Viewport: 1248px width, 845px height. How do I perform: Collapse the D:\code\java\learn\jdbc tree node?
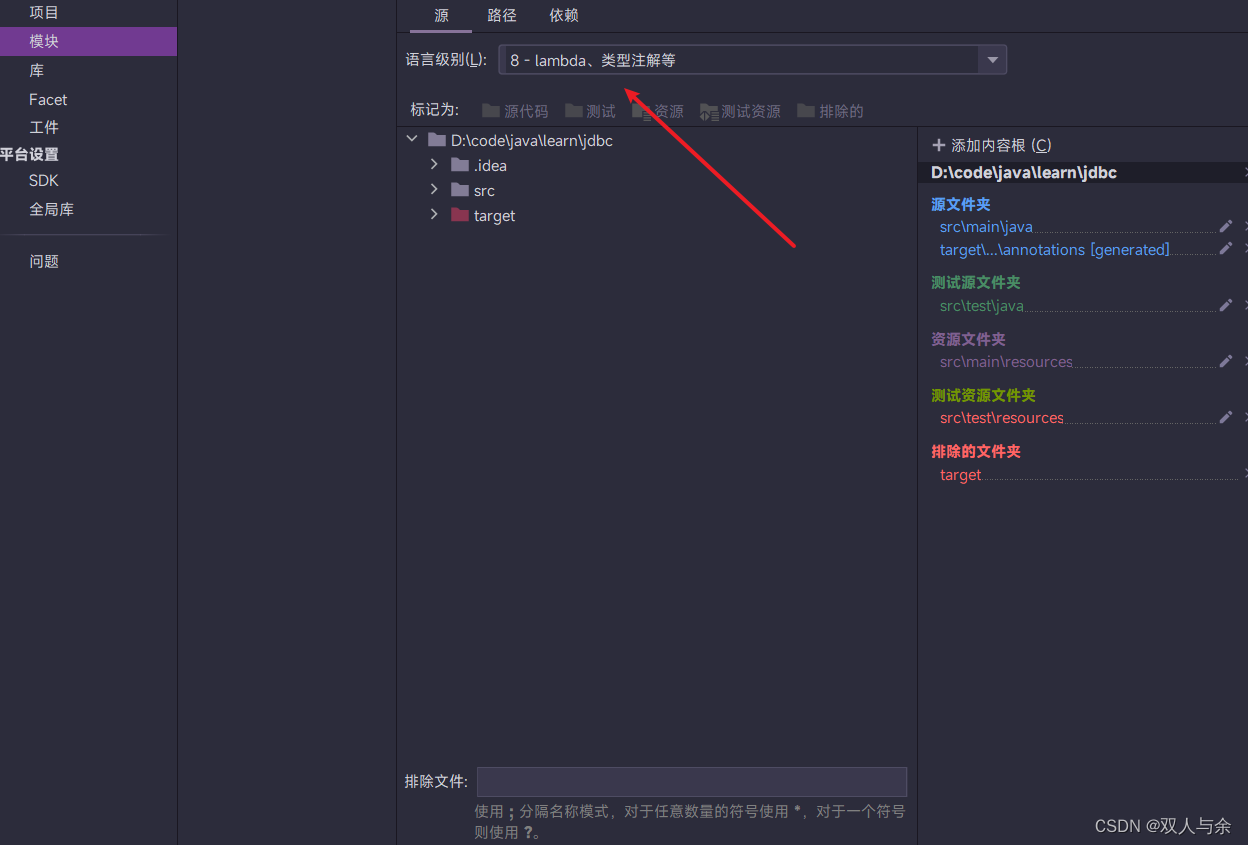(412, 140)
